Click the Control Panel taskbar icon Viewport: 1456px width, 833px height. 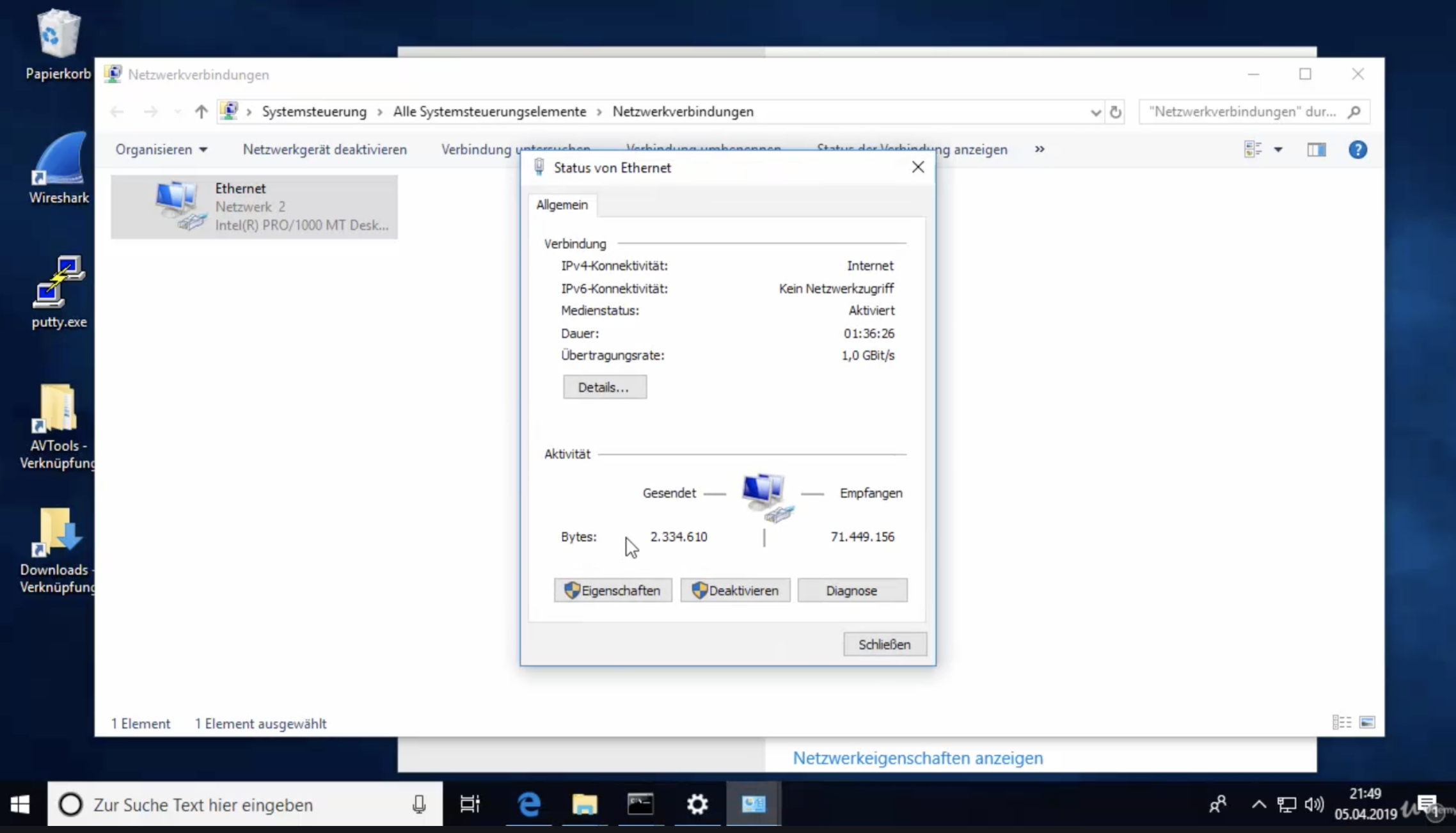(x=753, y=804)
